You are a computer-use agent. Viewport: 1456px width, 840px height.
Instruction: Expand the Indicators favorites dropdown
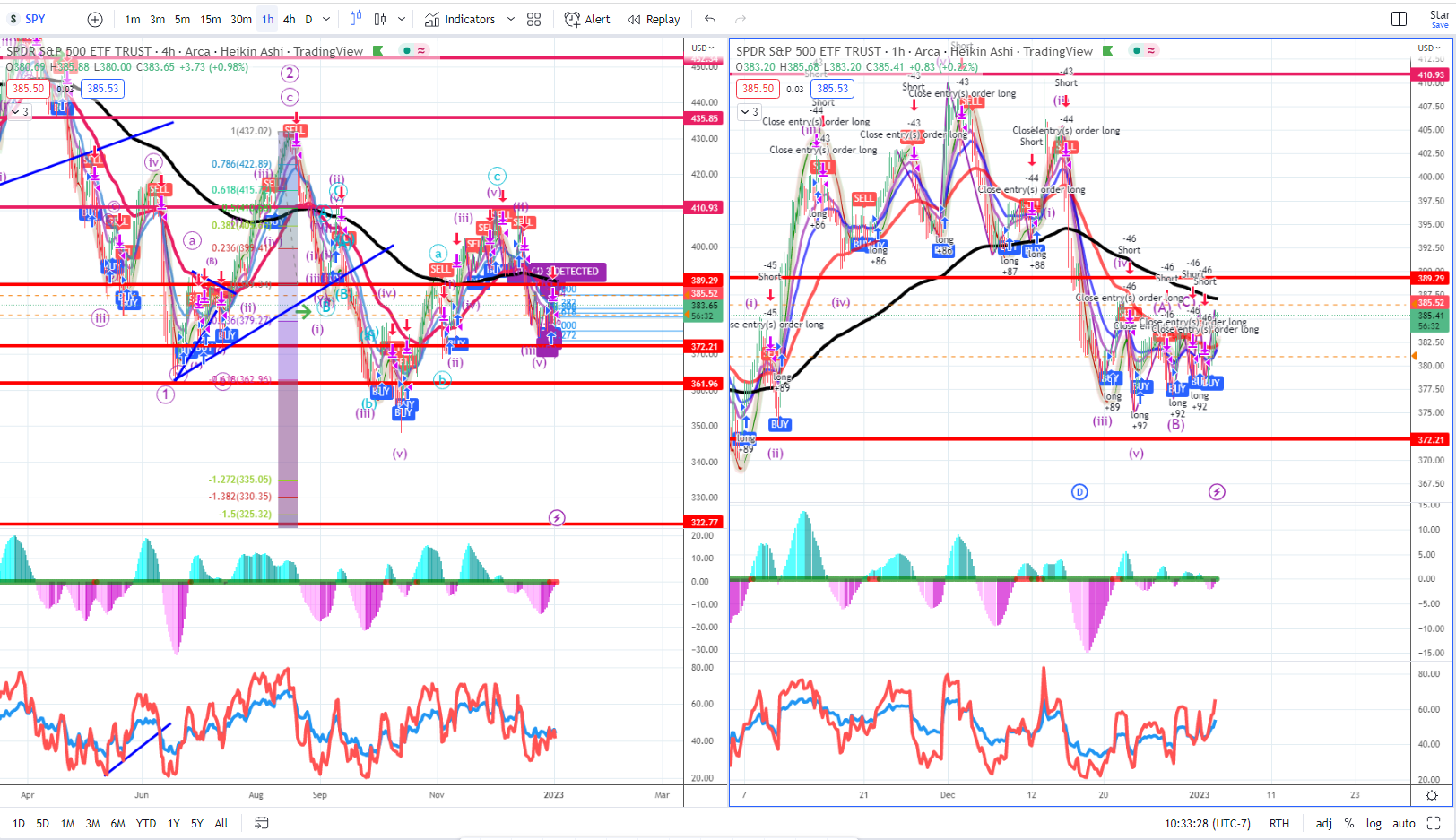click(x=511, y=19)
